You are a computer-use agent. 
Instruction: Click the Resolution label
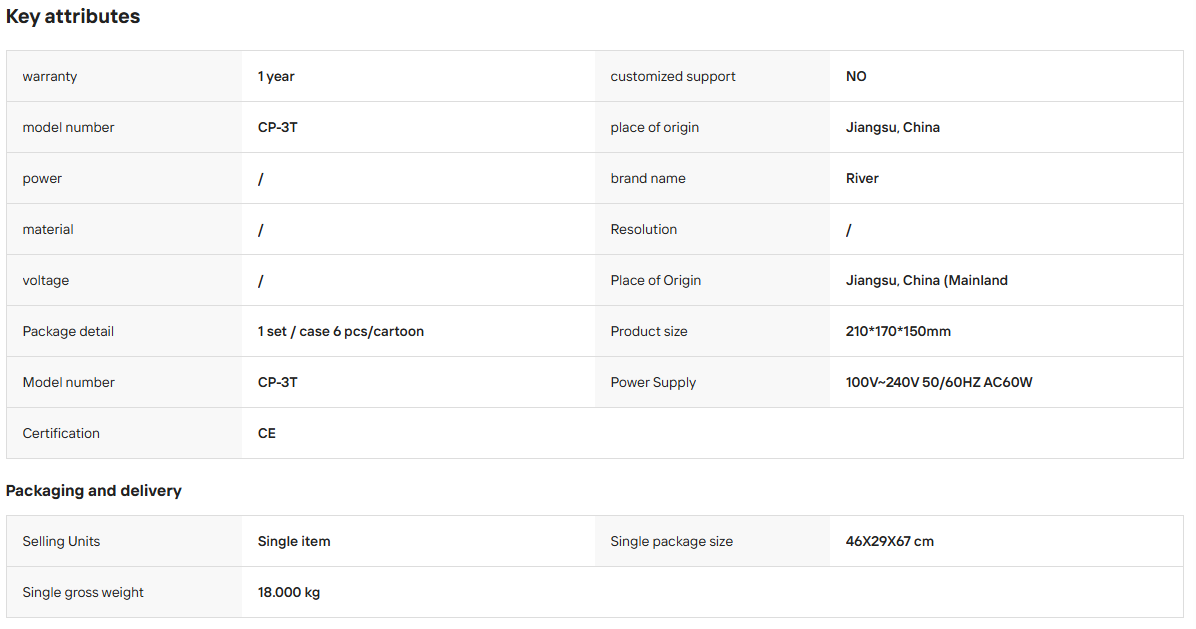click(643, 229)
